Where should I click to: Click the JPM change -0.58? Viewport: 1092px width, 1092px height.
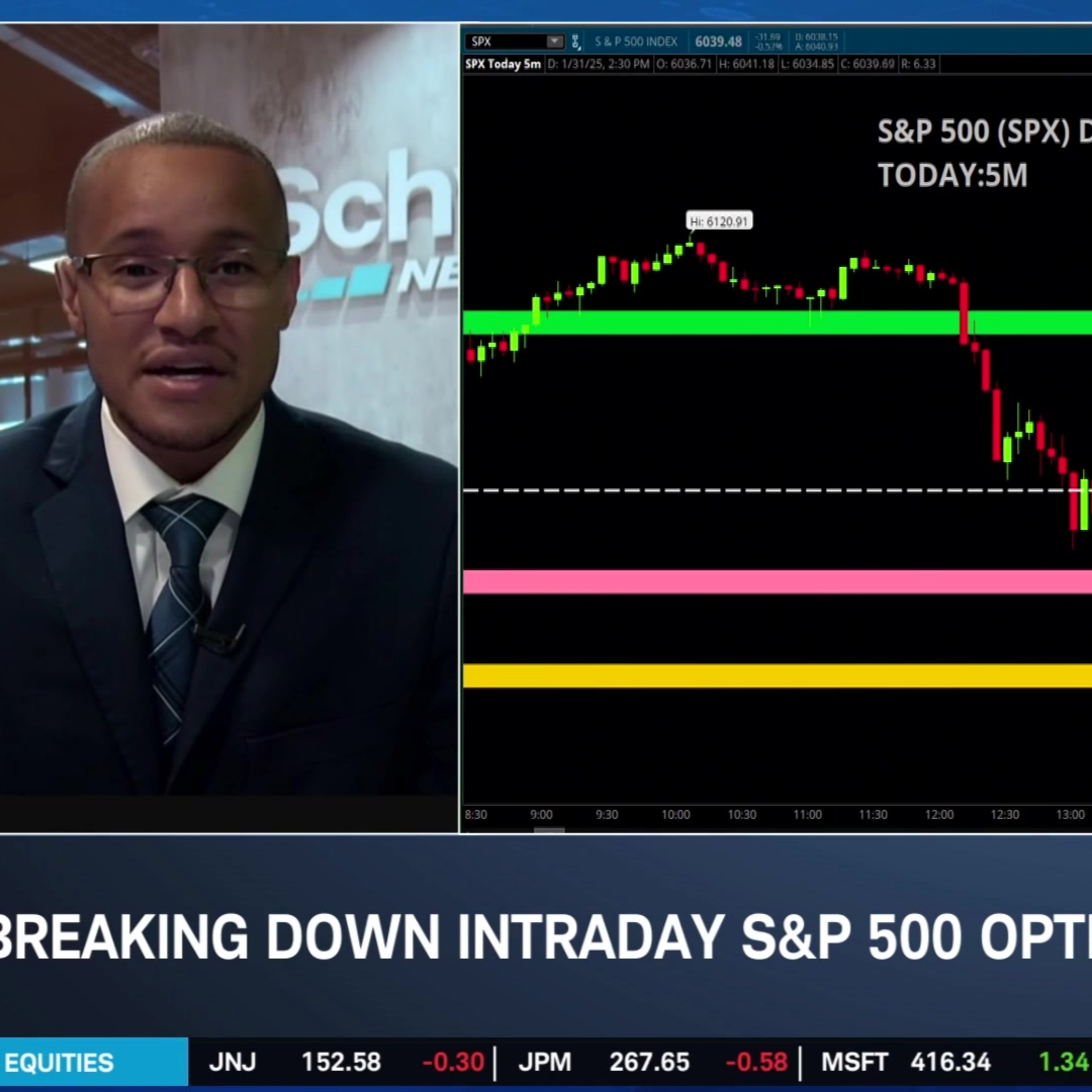(756, 1063)
